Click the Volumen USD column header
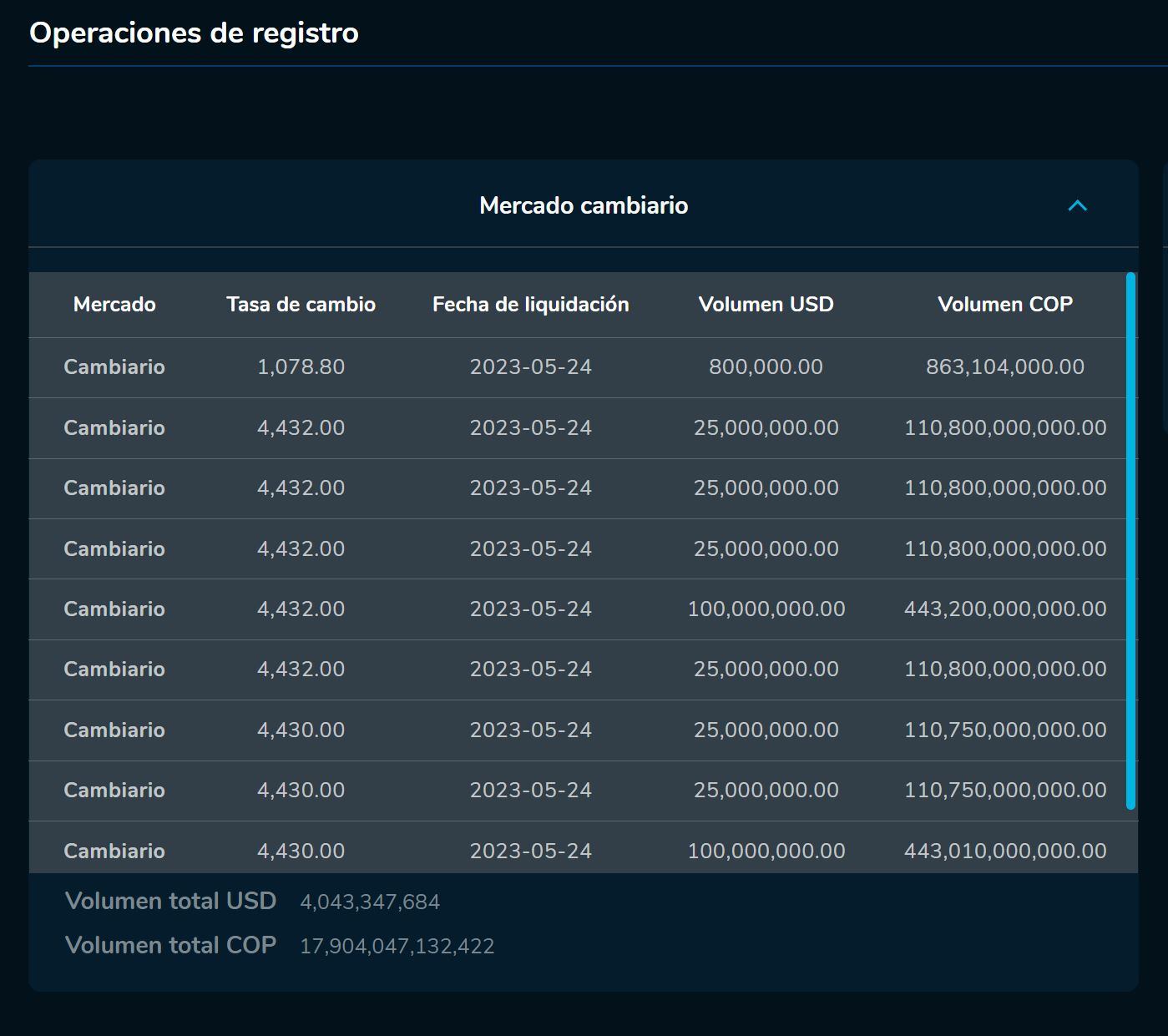1168x1036 pixels. coord(766,305)
